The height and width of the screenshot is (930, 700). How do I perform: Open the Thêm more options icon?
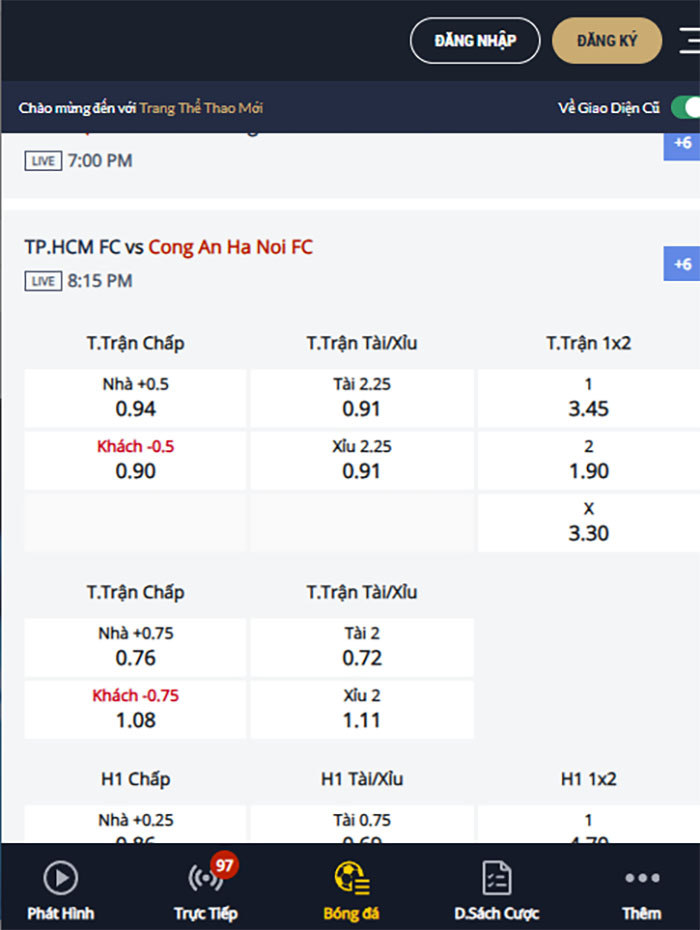[x=641, y=879]
